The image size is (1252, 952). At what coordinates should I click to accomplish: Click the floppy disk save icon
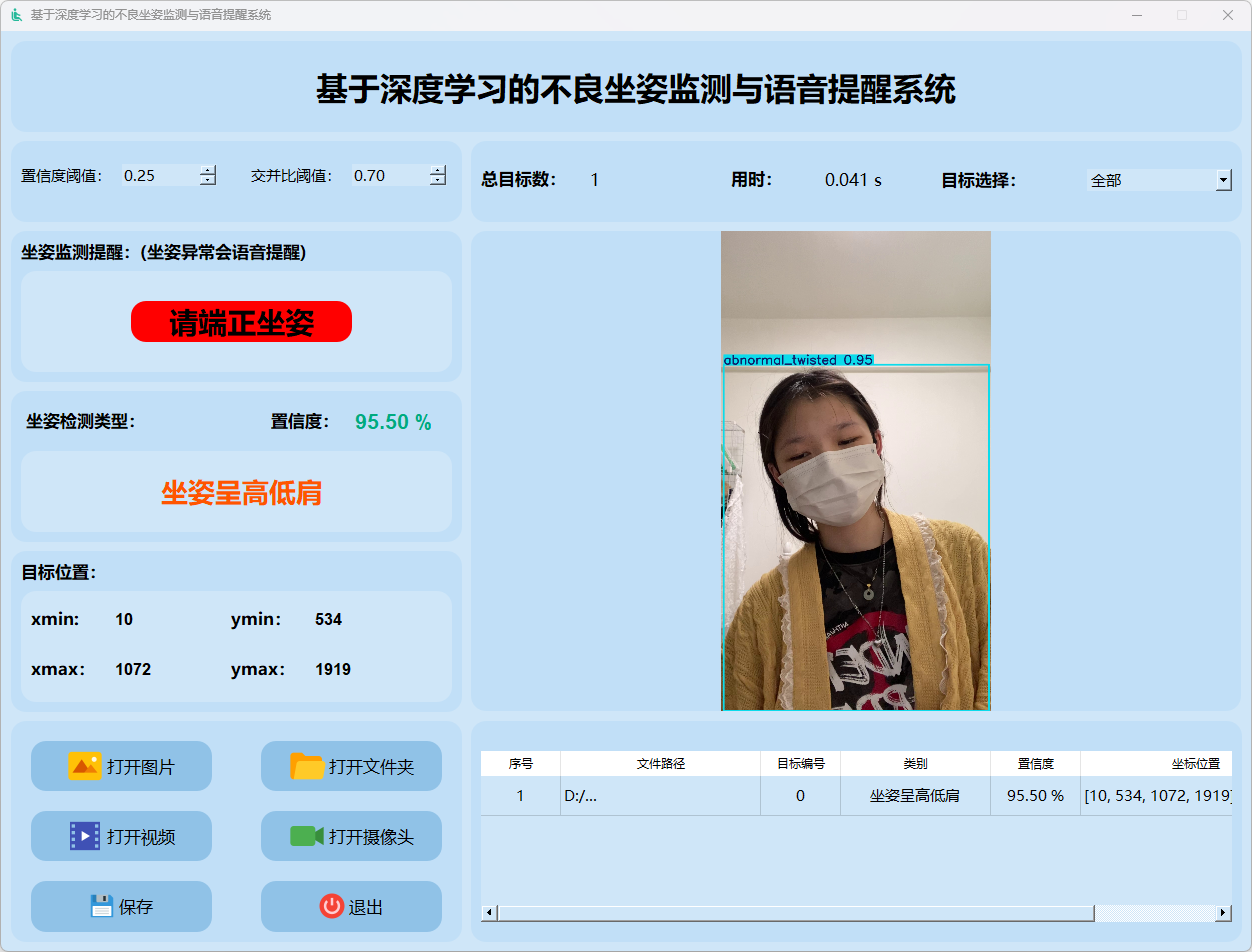click(x=101, y=906)
